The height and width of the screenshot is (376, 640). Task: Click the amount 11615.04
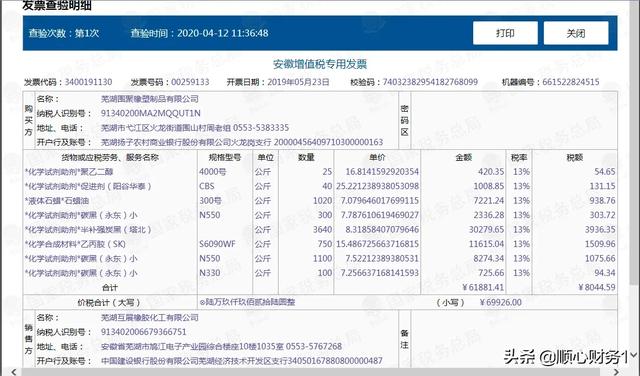click(487, 244)
